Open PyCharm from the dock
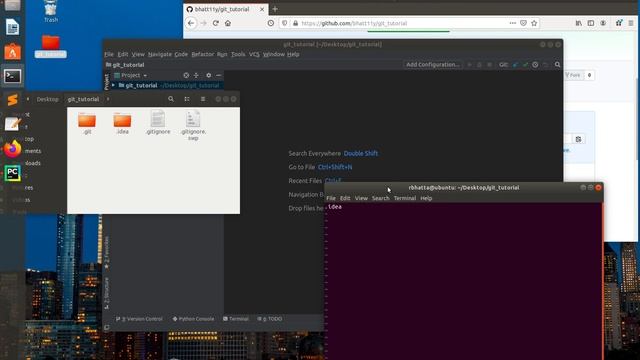Image resolution: width=640 pixels, height=360 pixels. [12, 173]
